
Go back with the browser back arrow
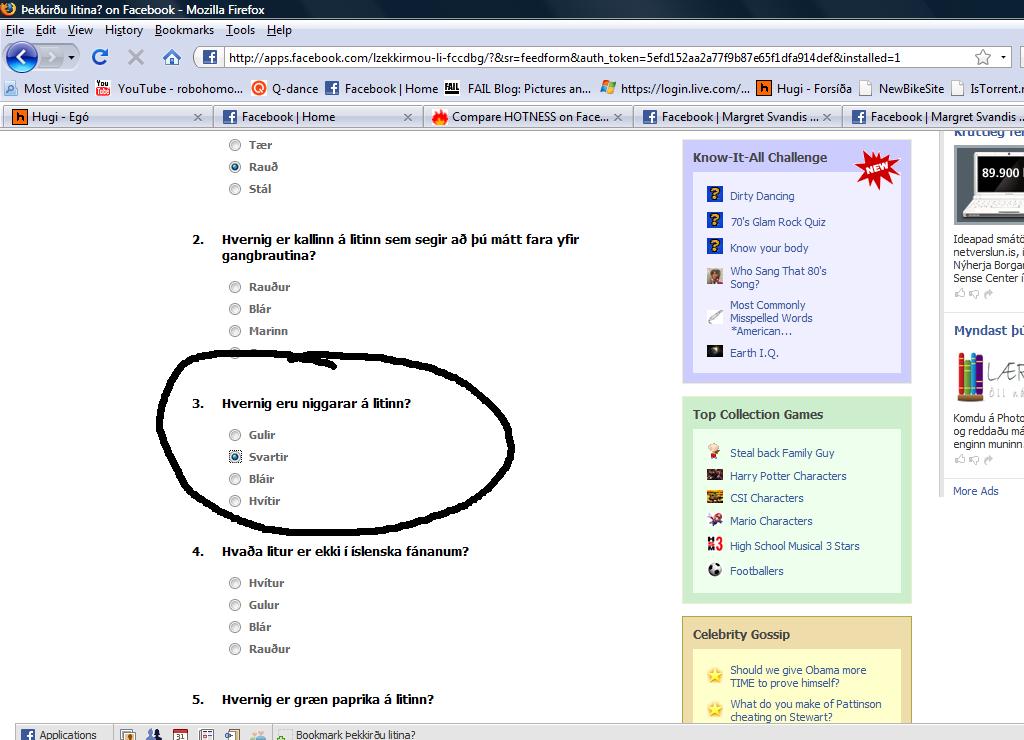point(22,57)
